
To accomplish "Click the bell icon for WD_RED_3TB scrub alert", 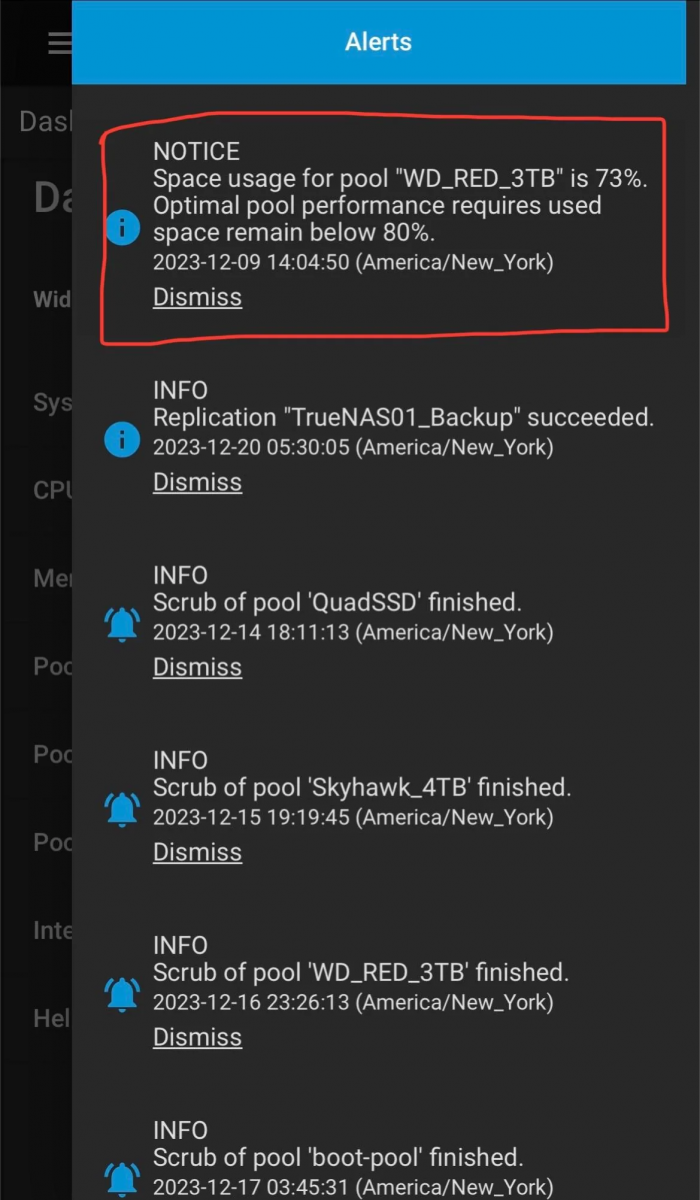I will (x=122, y=993).
